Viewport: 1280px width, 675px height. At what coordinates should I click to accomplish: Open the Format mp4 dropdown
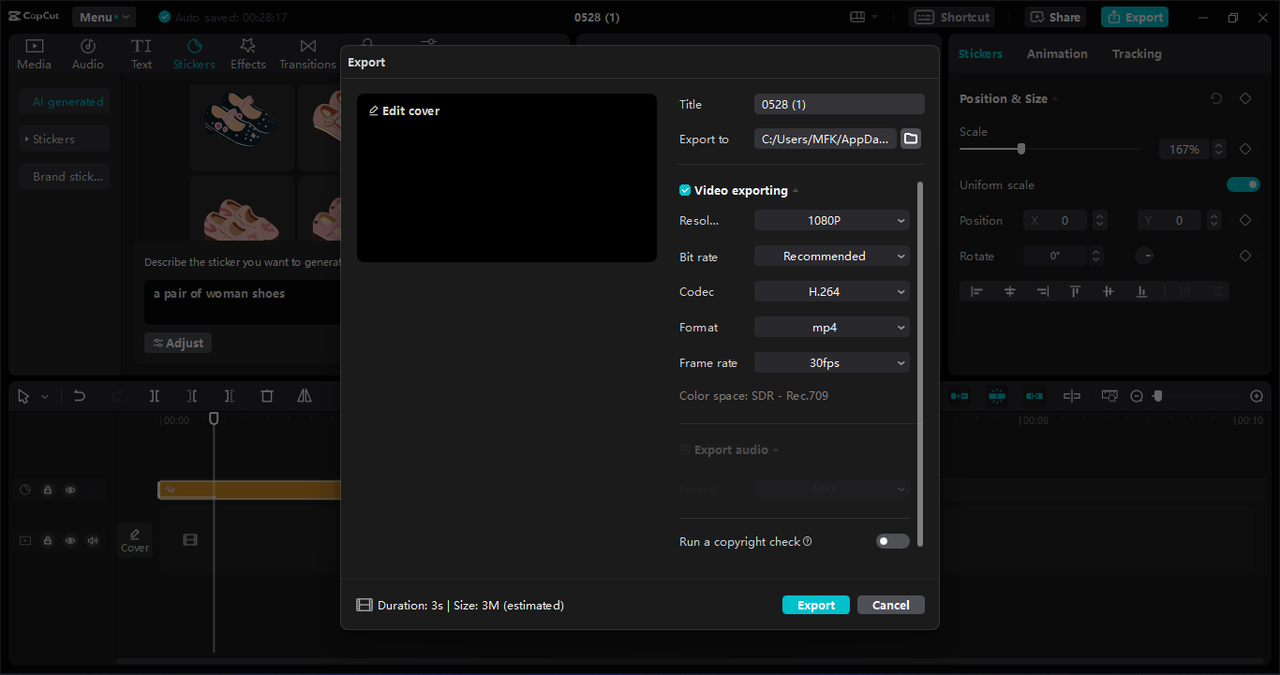832,327
